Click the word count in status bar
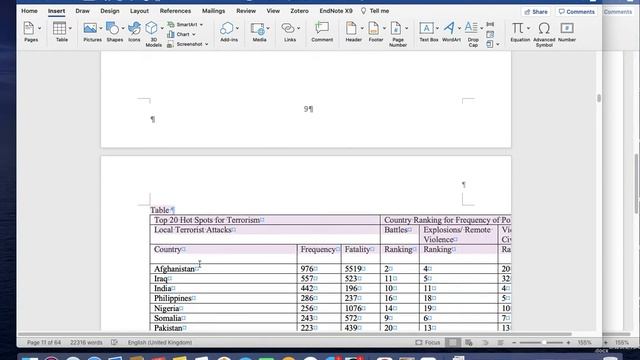Image resolution: width=640 pixels, height=360 pixels. point(86,342)
